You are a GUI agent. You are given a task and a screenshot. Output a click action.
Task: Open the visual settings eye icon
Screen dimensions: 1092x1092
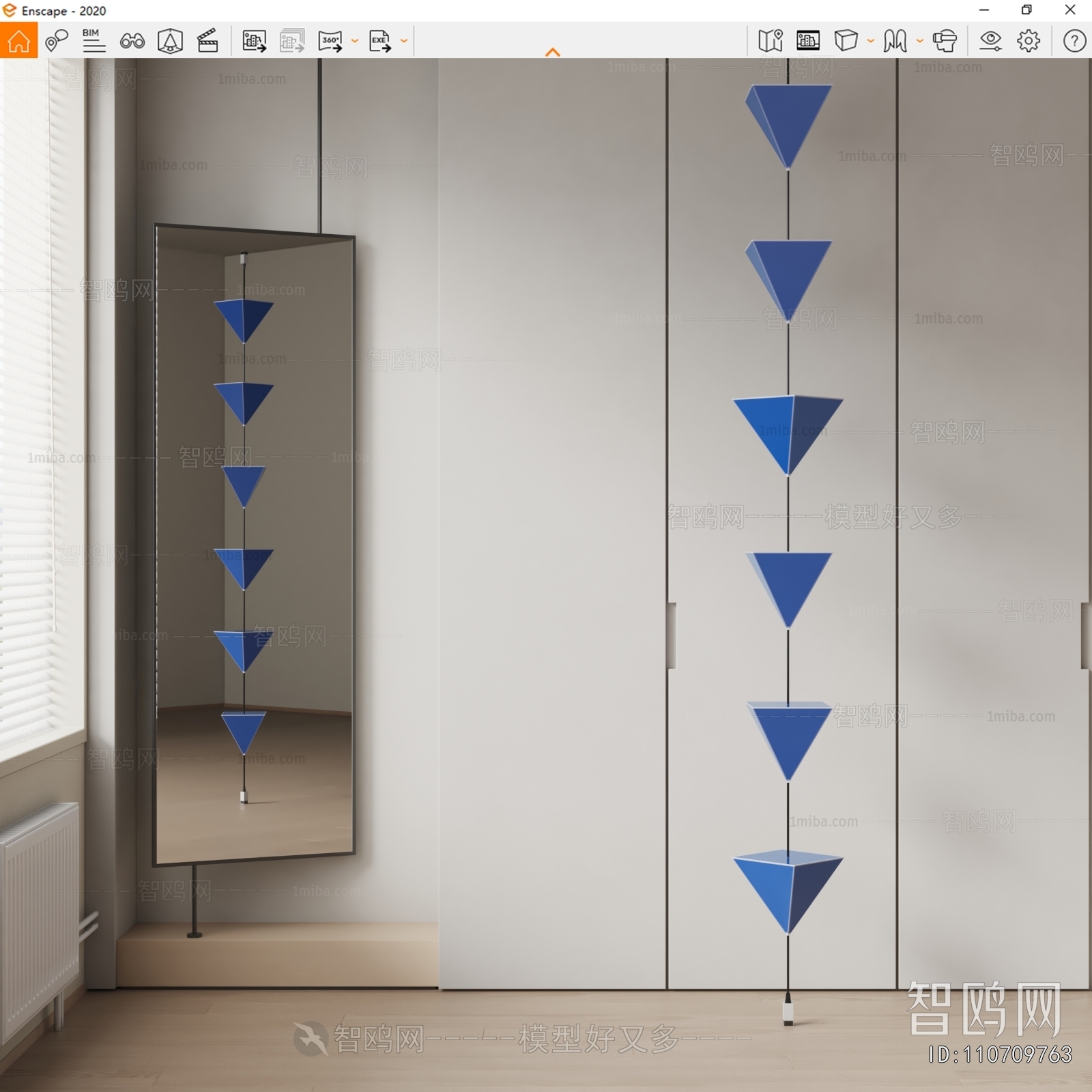coord(990,41)
